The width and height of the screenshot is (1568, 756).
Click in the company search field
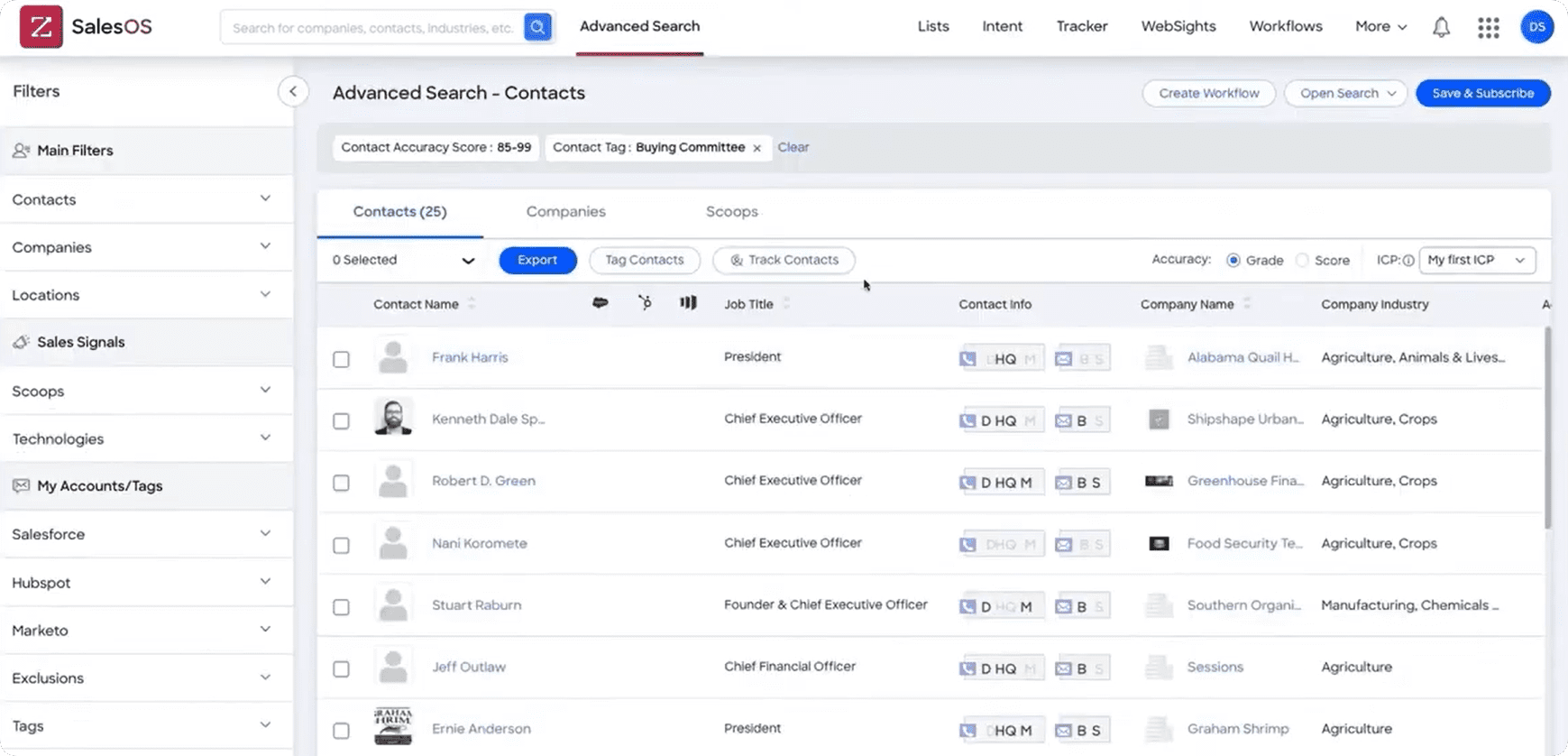coord(371,28)
